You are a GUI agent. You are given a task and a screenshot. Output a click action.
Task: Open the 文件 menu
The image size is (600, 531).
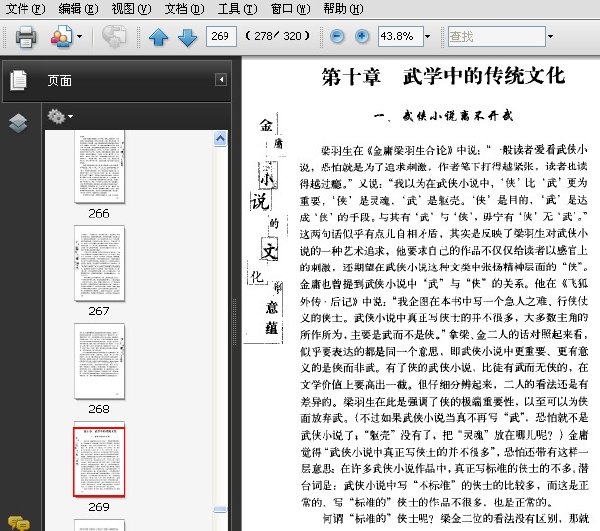click(25, 8)
